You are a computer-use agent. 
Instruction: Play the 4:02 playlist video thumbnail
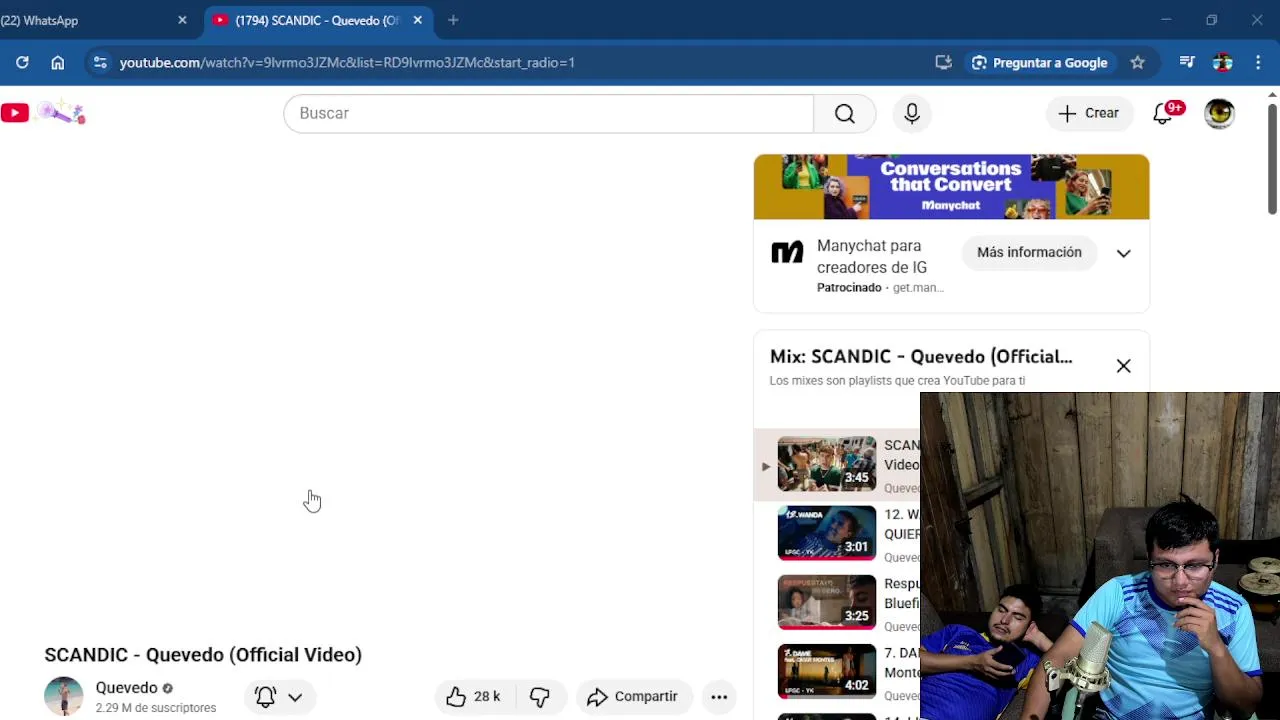[x=827, y=671]
